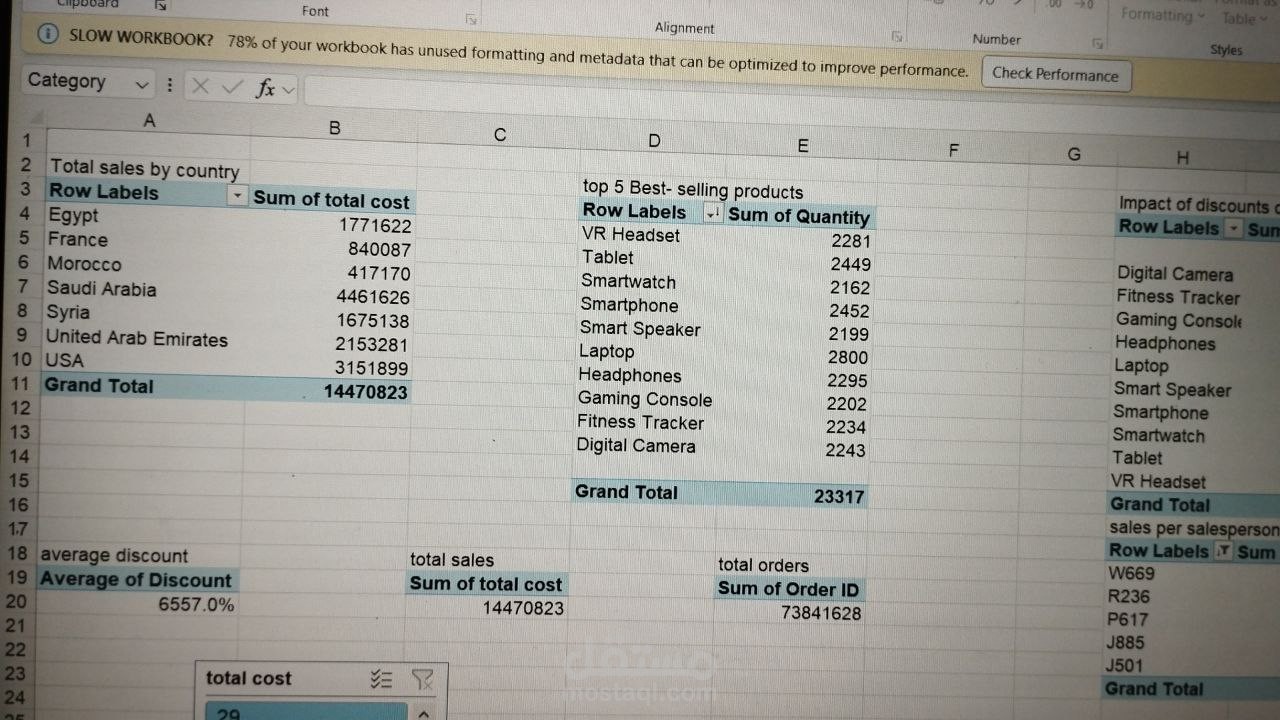Select row 11 header
Viewport: 1280px width, 720px height.
click(21, 383)
